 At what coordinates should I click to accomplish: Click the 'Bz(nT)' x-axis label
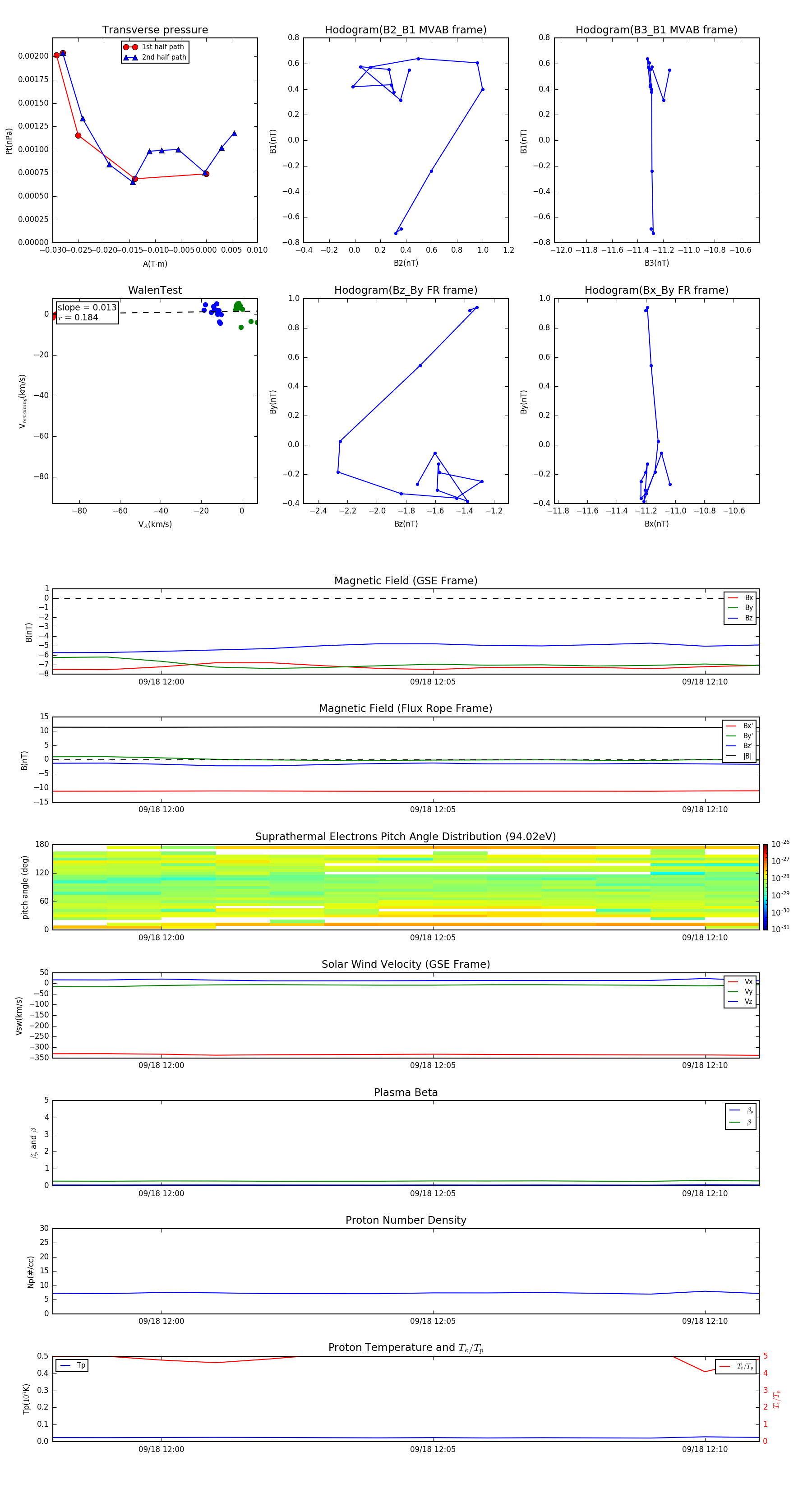pos(406,524)
